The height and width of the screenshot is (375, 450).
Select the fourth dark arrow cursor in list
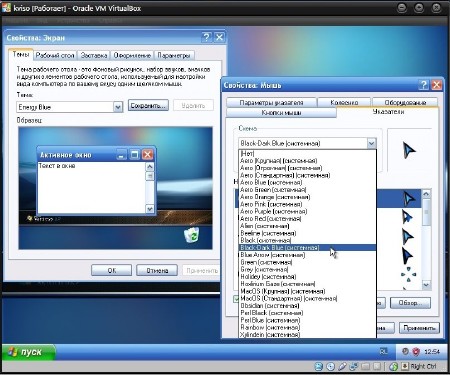[407, 256]
